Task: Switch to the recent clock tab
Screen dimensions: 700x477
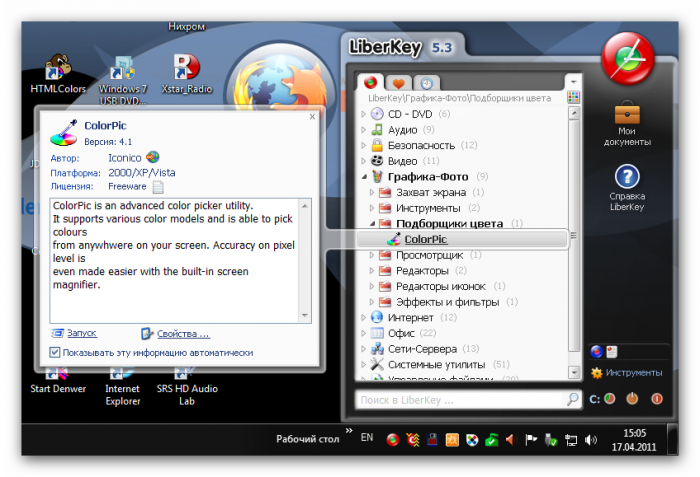Action: pos(427,83)
